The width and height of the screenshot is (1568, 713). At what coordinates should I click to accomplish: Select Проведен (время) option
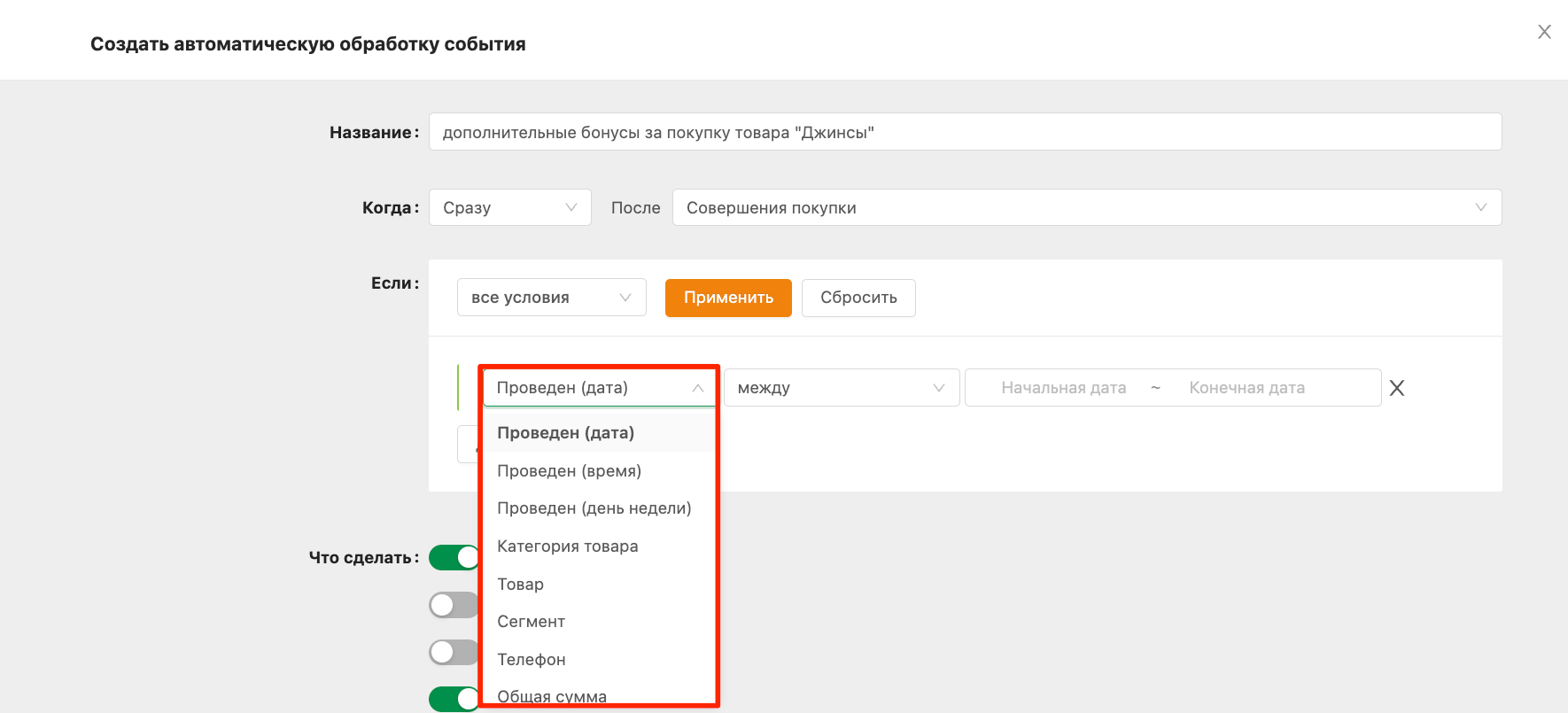(599, 471)
